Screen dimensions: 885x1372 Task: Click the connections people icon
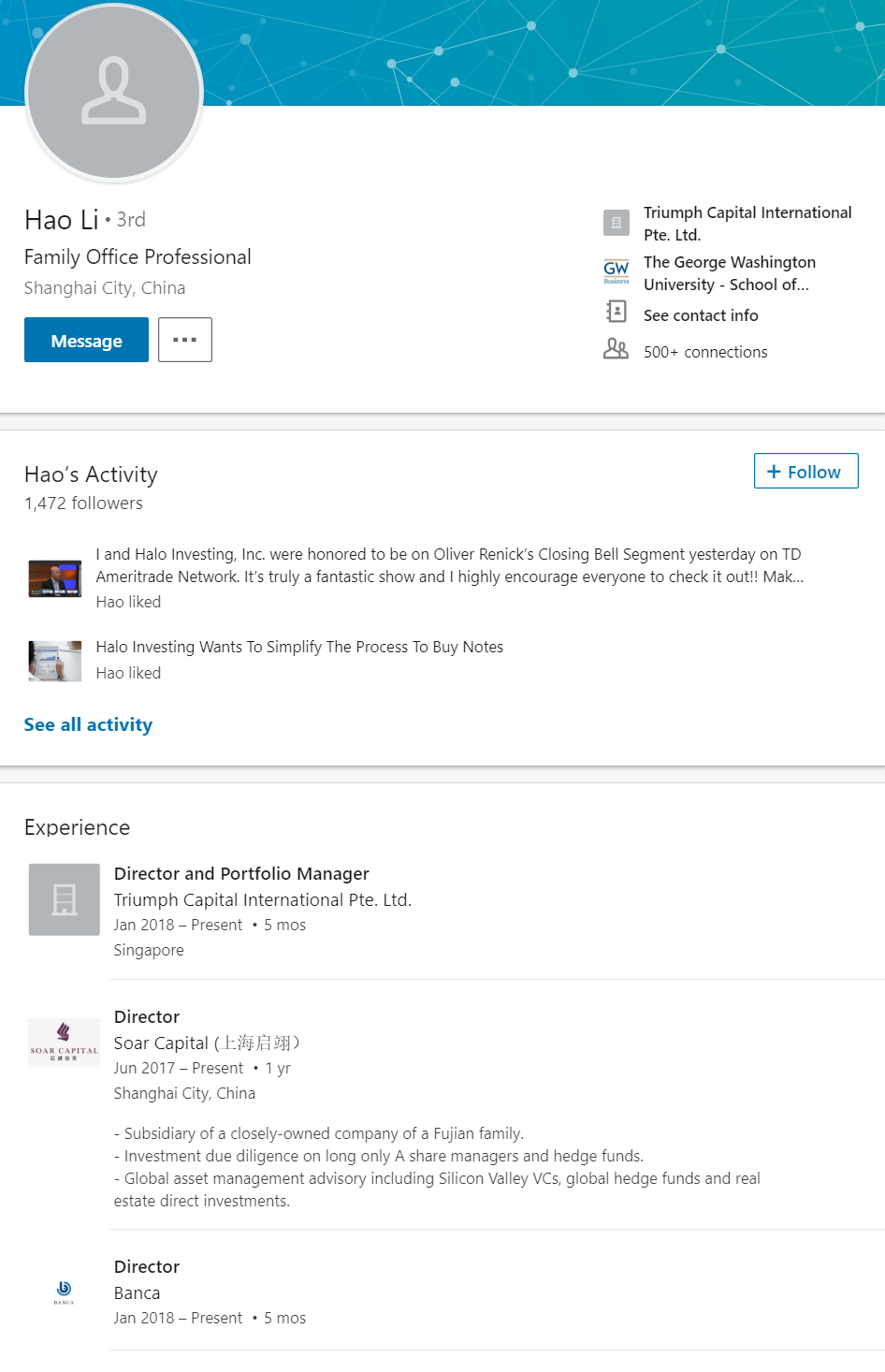click(616, 349)
